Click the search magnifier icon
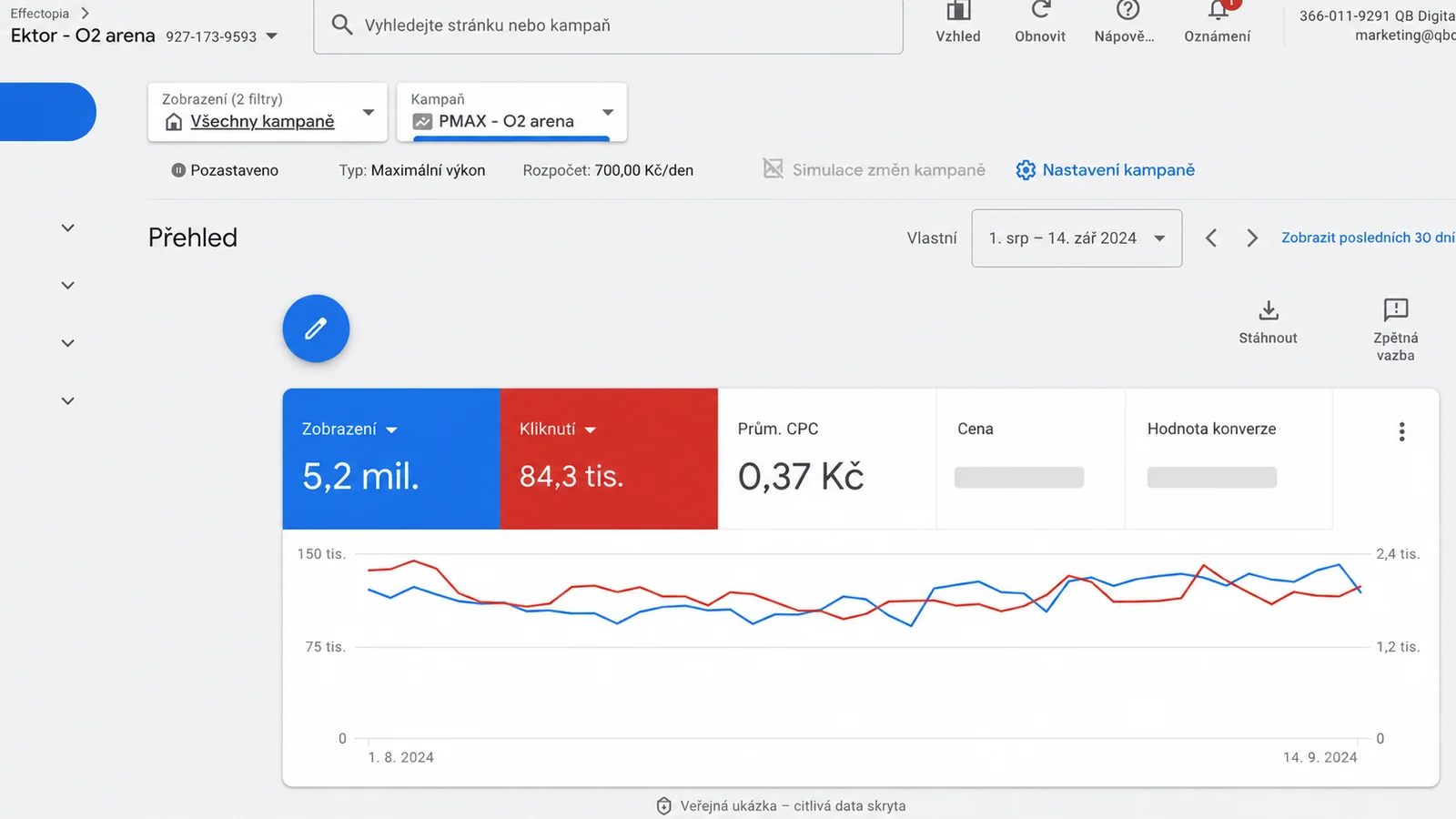This screenshot has width=1456, height=819. click(x=342, y=25)
